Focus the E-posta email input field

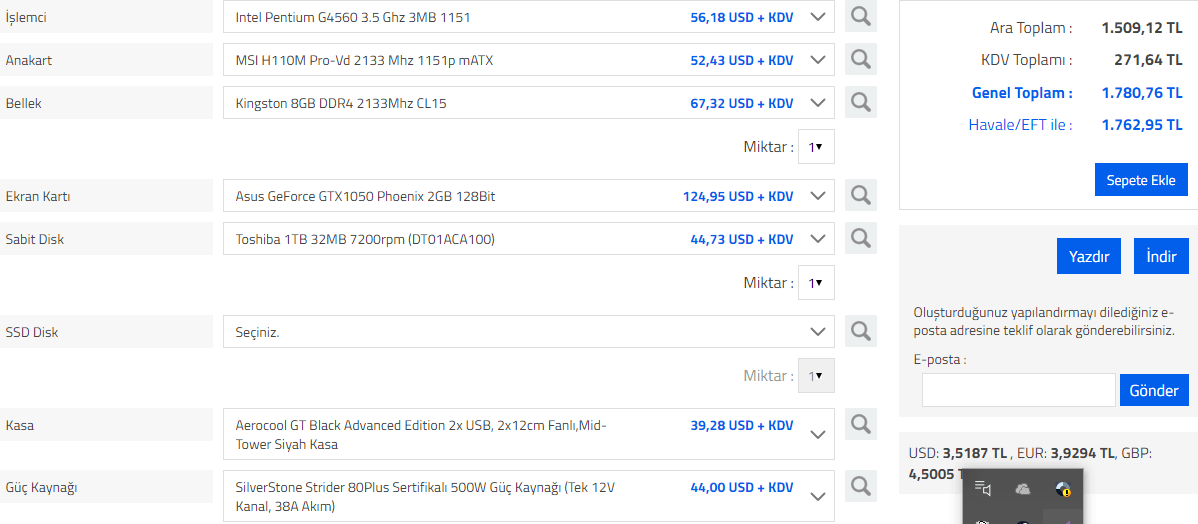[x=1018, y=390]
